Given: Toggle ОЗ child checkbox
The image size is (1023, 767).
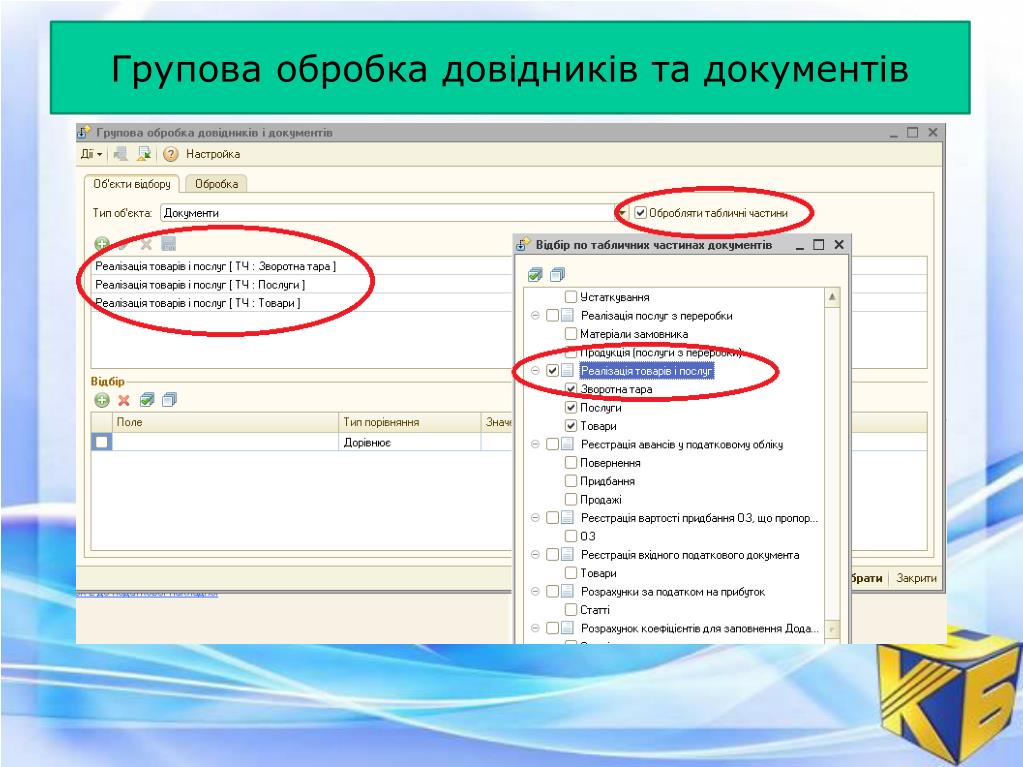Looking at the screenshot, I should [x=571, y=536].
